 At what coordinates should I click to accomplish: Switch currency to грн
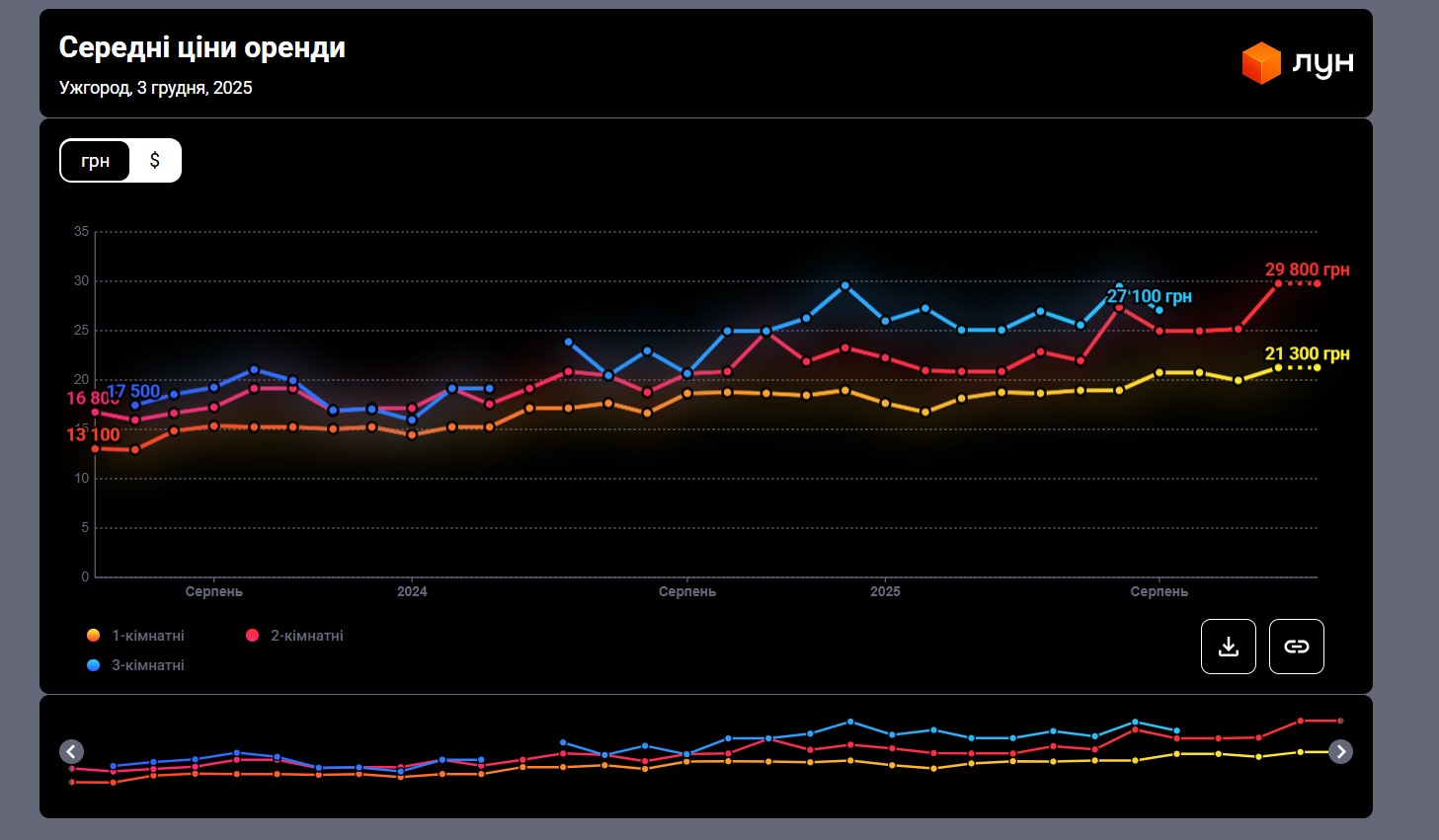click(96, 161)
